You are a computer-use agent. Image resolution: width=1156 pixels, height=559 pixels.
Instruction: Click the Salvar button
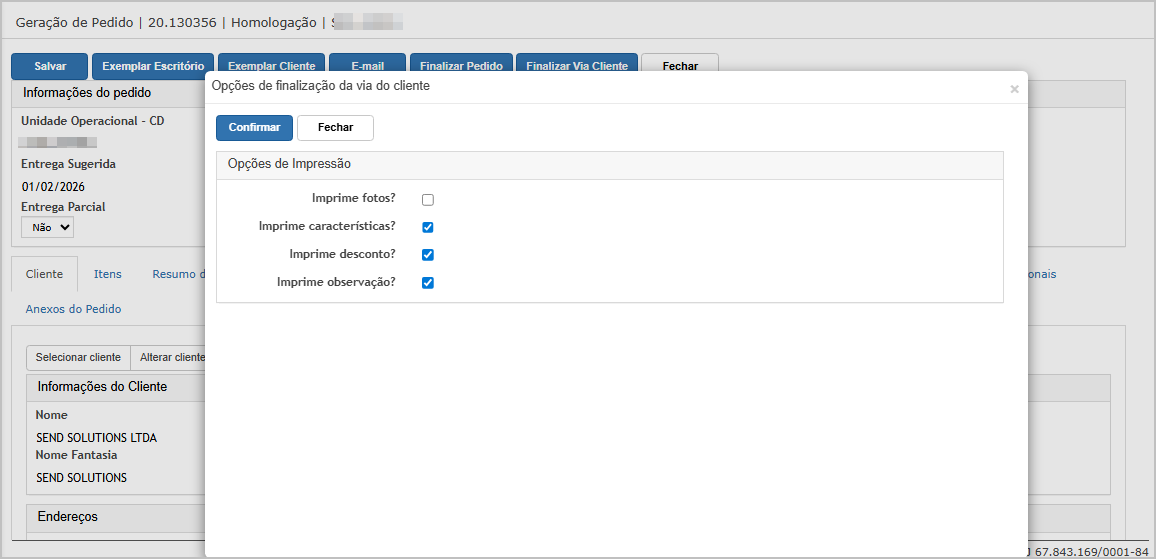[x=50, y=66]
